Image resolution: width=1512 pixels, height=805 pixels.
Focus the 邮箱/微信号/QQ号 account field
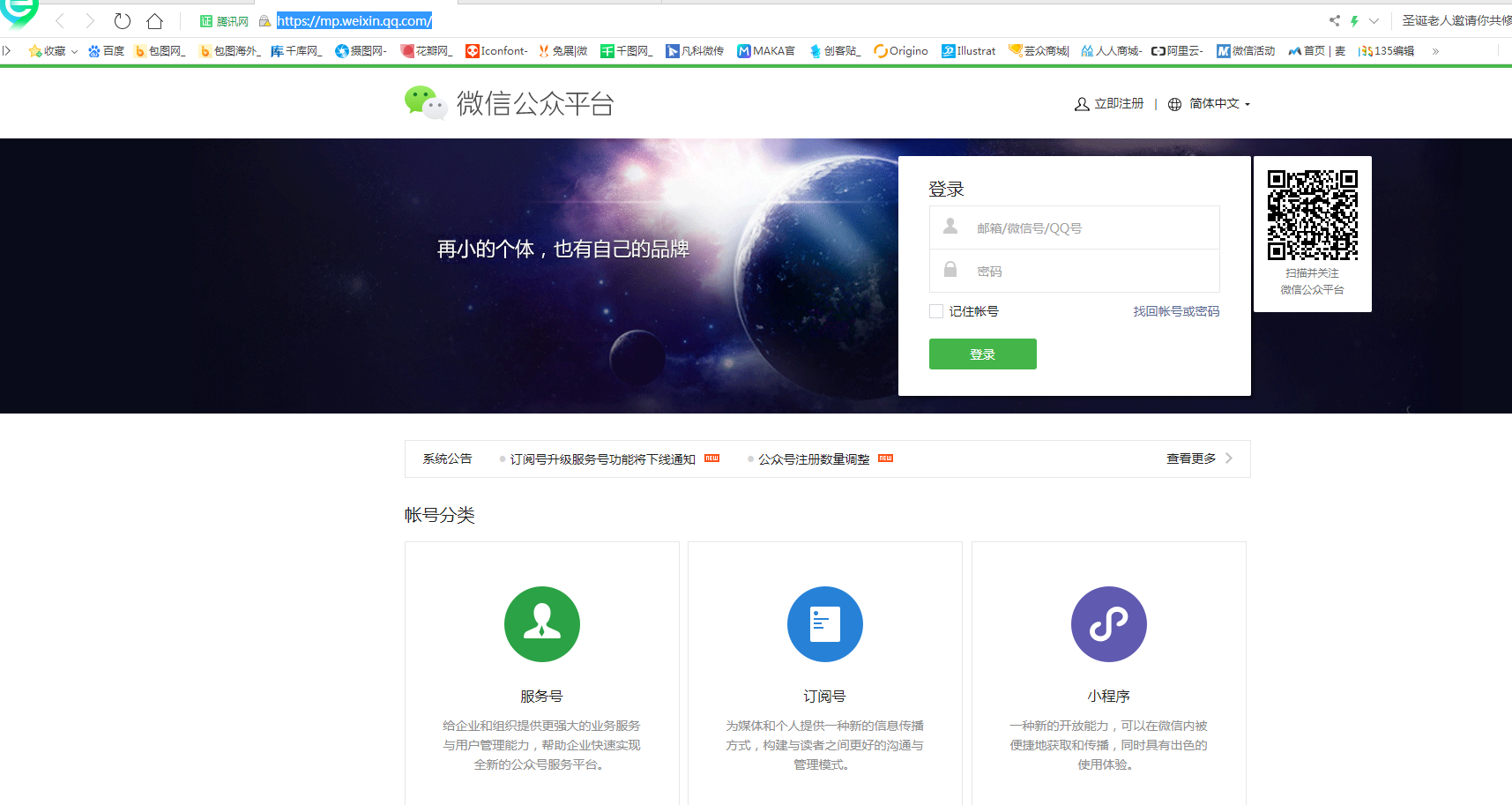(1075, 227)
